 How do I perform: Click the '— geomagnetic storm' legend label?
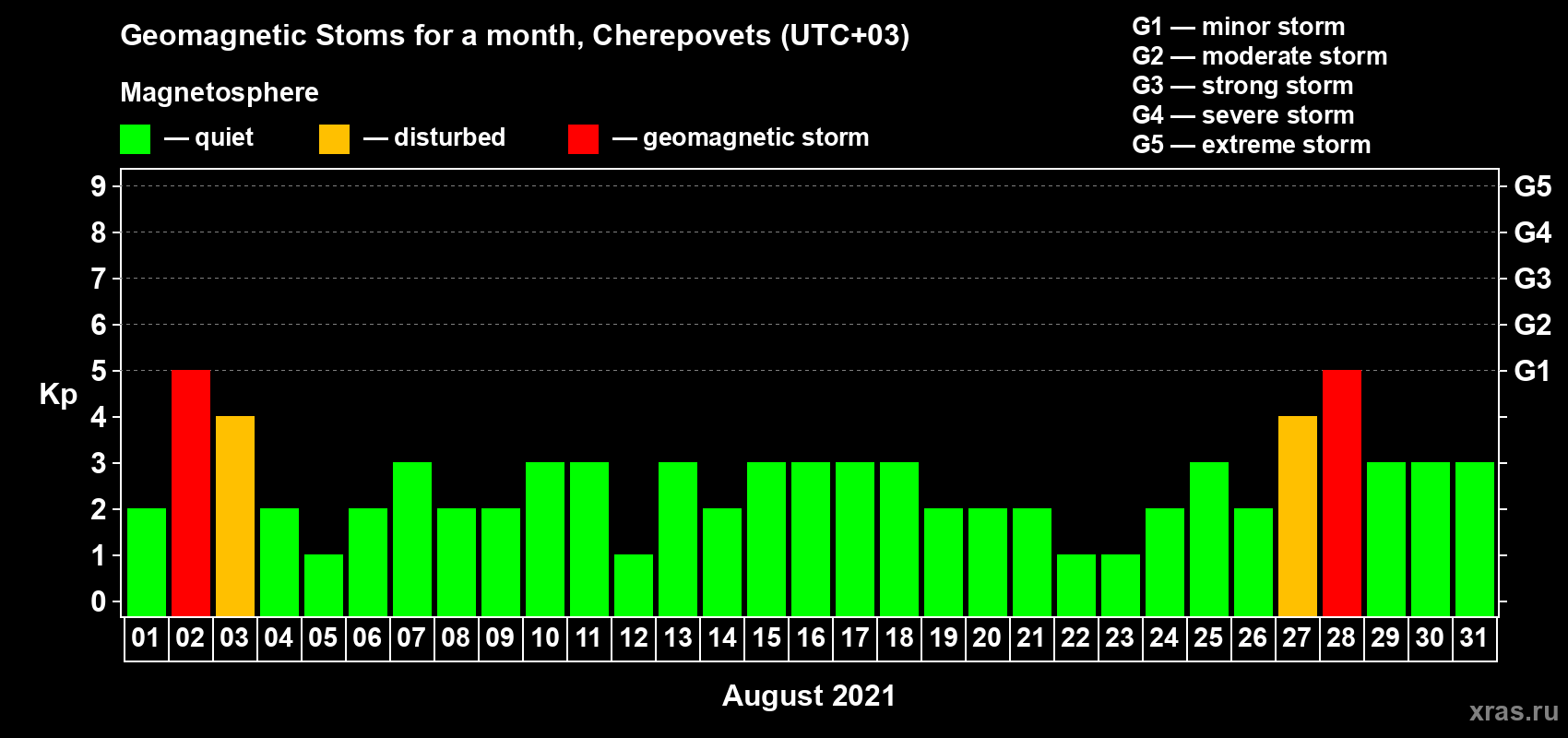(x=741, y=137)
